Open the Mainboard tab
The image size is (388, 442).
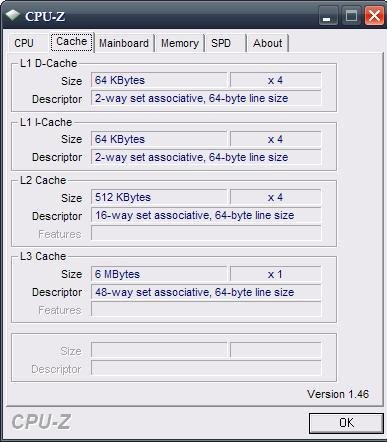(124, 43)
